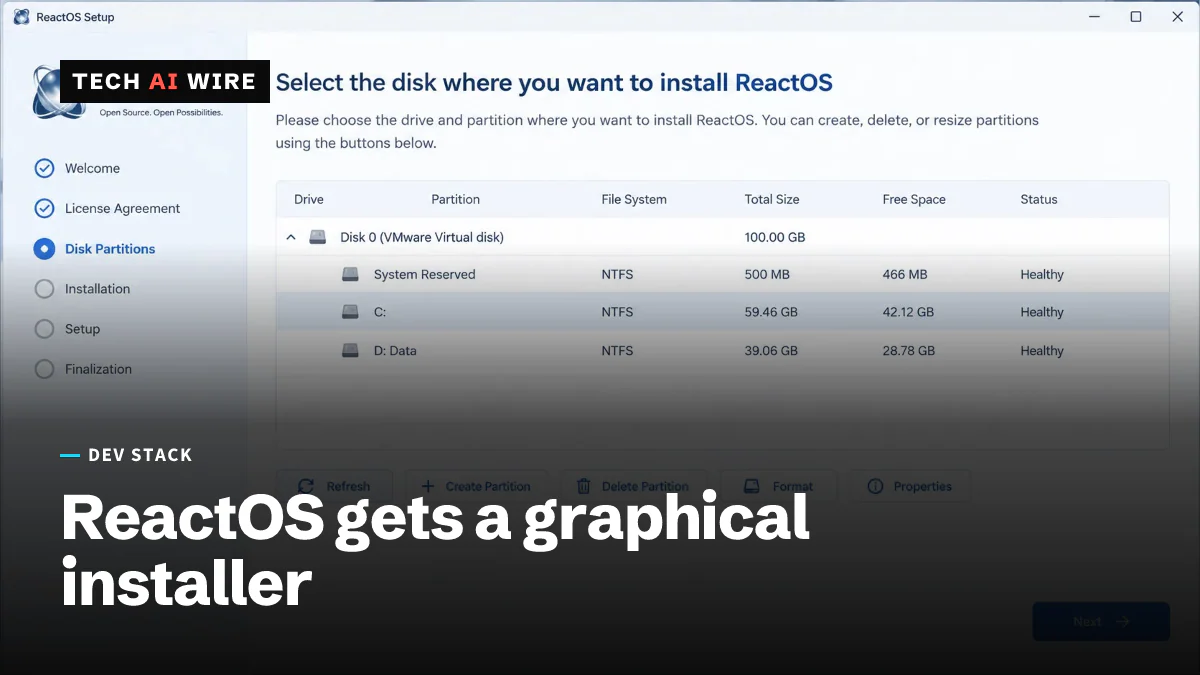Select the D: Data partition name
Image resolution: width=1200 pixels, height=675 pixels.
coord(395,351)
